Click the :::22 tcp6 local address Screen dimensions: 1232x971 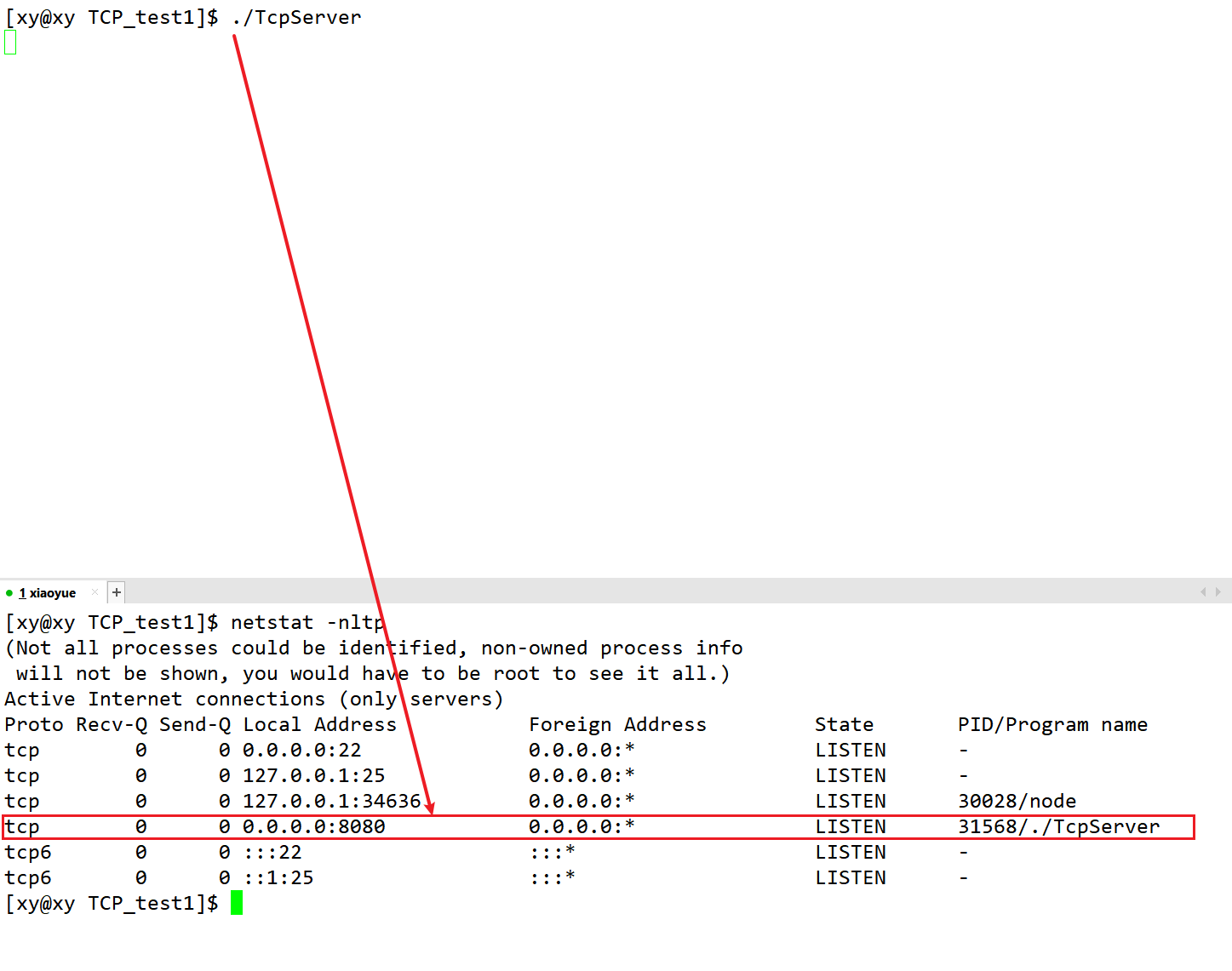pos(272,853)
